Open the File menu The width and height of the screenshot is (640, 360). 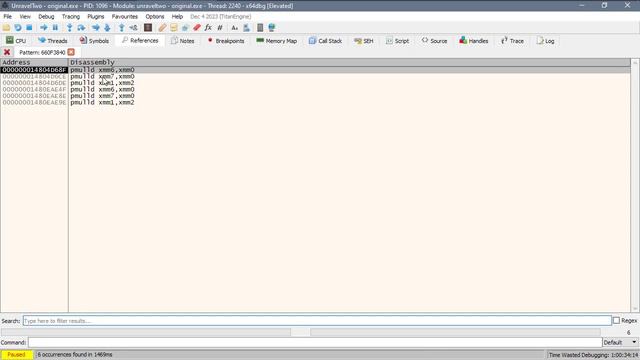click(7, 16)
